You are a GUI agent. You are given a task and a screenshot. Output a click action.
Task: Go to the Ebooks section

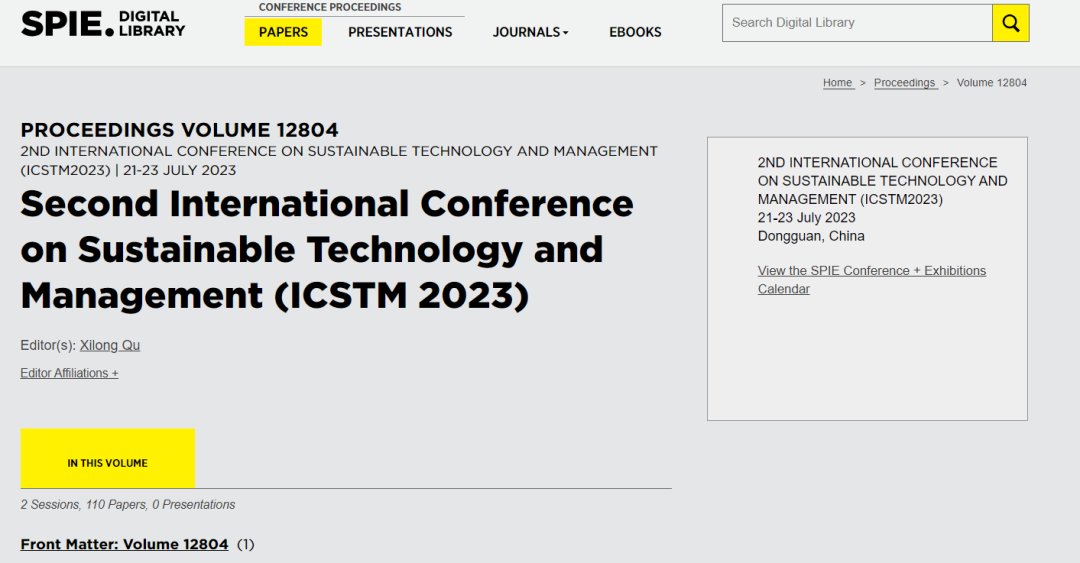(635, 32)
